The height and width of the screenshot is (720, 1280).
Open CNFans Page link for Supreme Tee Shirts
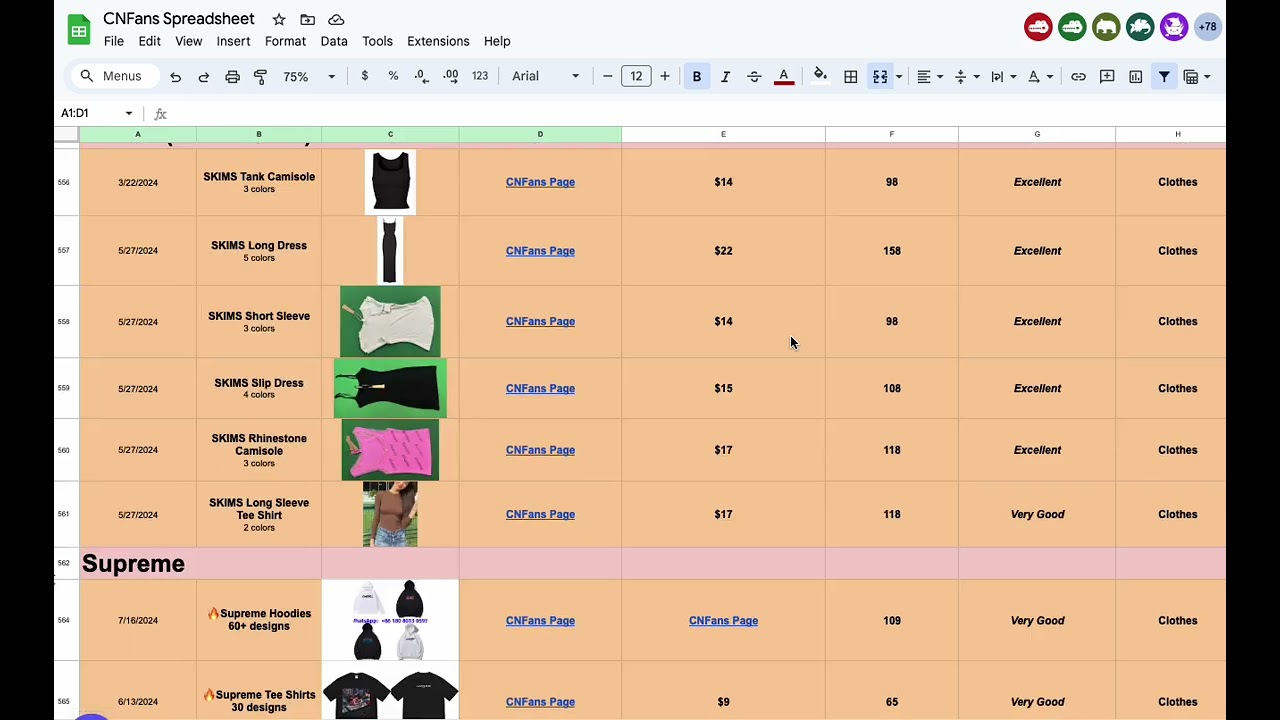pos(540,702)
